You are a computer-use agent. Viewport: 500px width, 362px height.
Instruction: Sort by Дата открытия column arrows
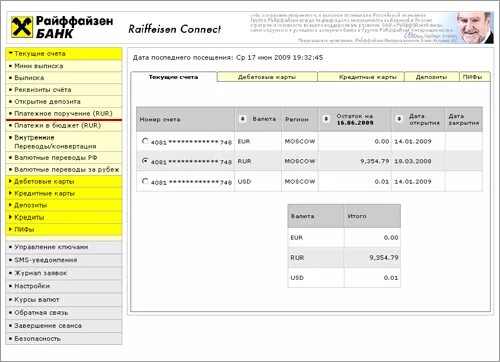click(x=399, y=119)
